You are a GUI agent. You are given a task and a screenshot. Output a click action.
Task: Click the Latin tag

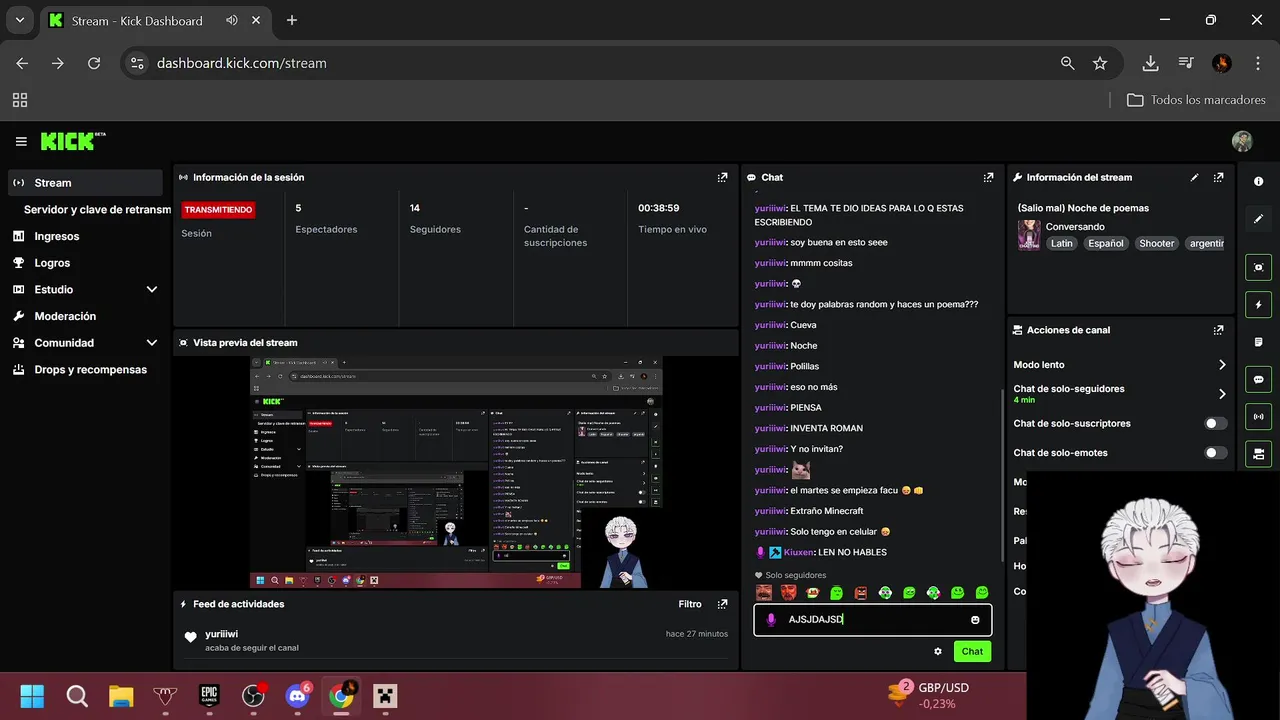pyautogui.click(x=1061, y=243)
